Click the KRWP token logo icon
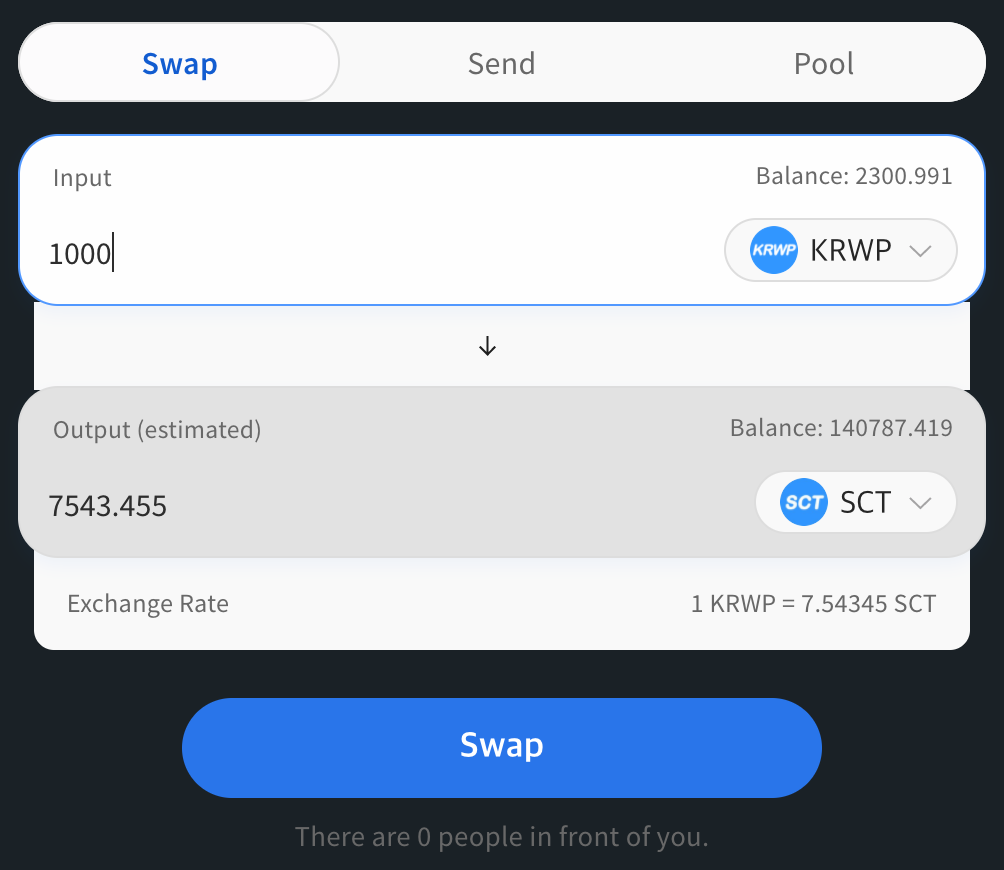The width and height of the screenshot is (1004, 870). (x=773, y=250)
